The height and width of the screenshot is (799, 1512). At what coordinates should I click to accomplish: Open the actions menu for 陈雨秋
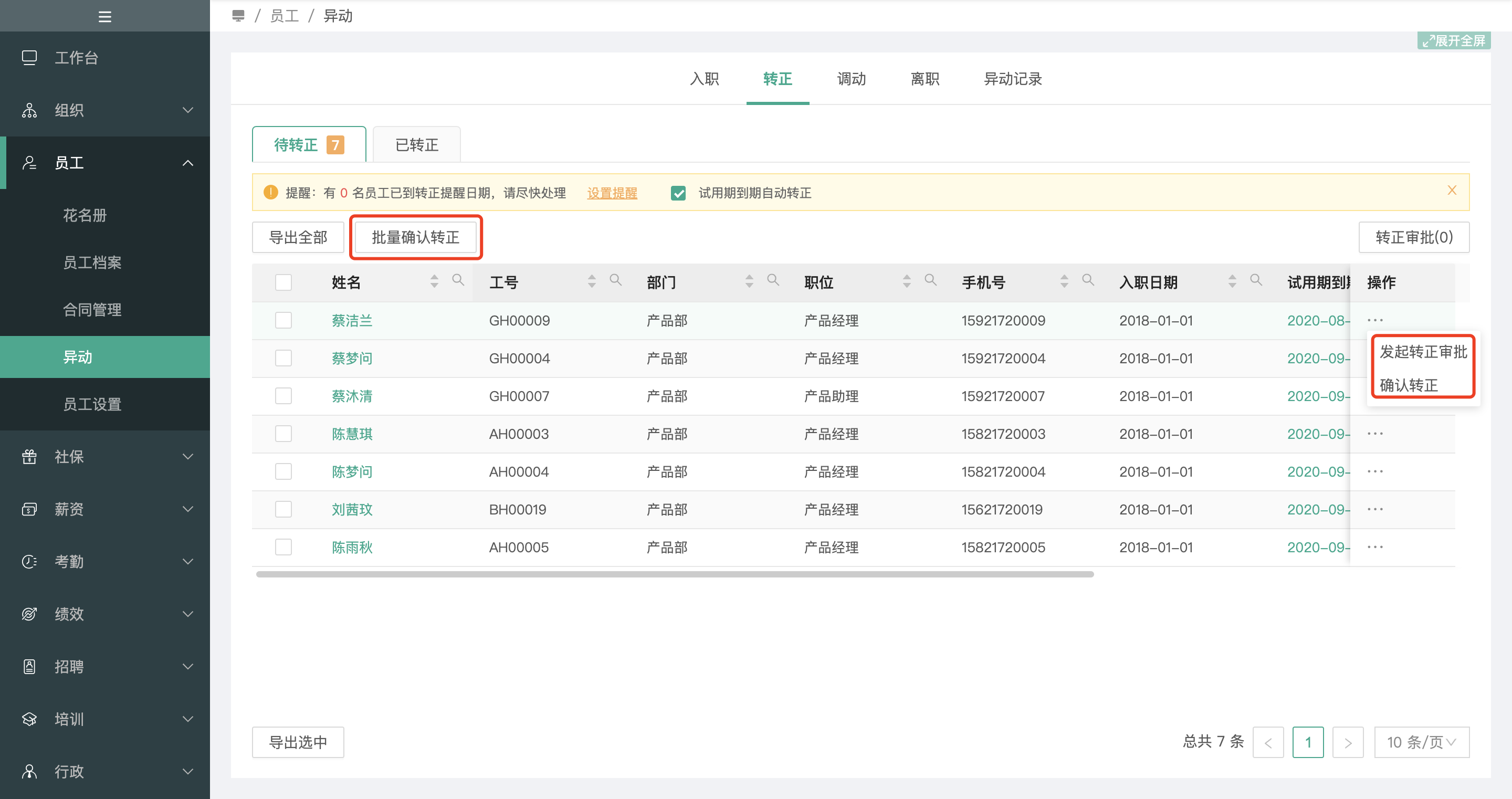(x=1374, y=547)
